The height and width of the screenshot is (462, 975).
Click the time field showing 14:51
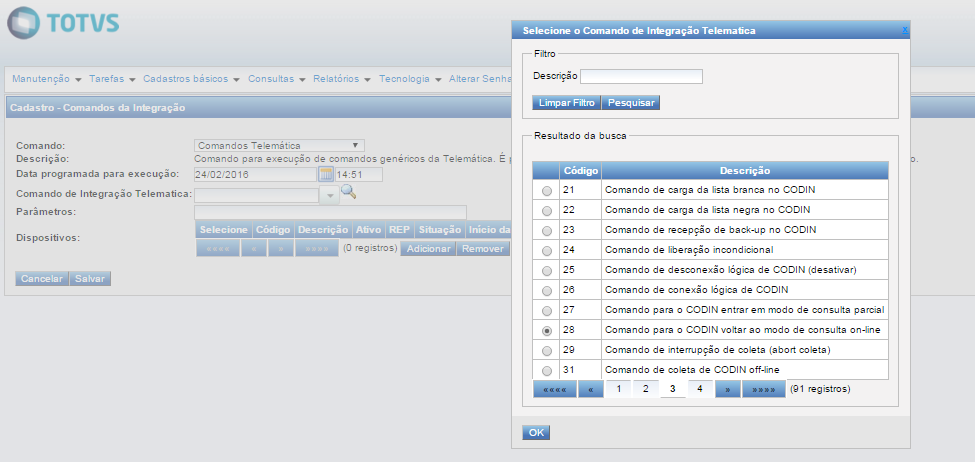pos(359,175)
